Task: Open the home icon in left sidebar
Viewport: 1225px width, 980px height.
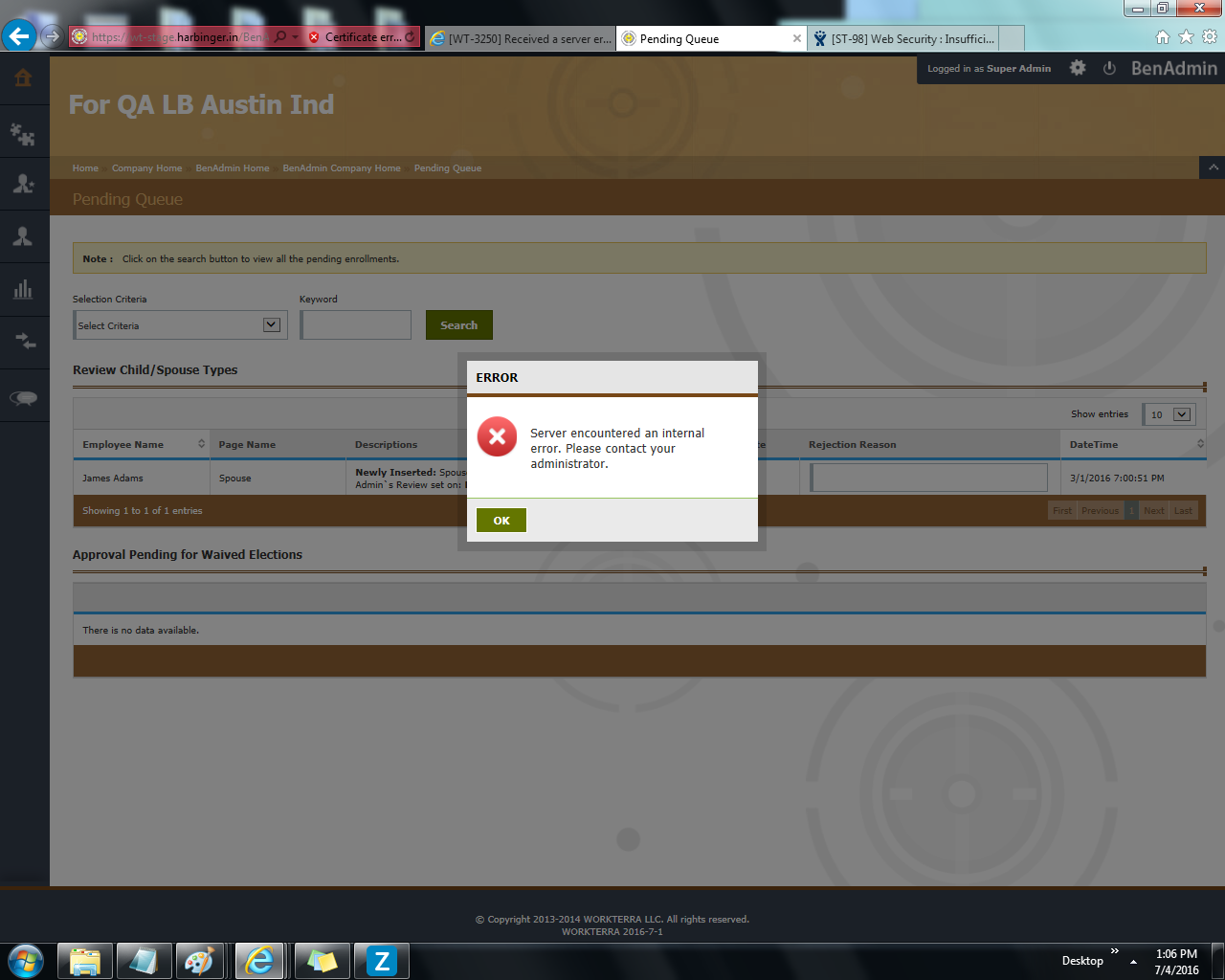Action: [x=24, y=78]
